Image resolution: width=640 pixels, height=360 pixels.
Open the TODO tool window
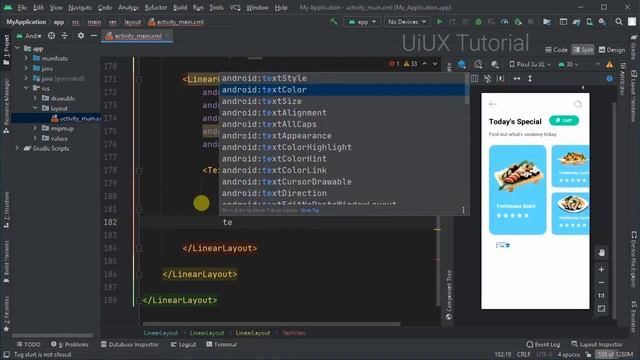click(29, 344)
